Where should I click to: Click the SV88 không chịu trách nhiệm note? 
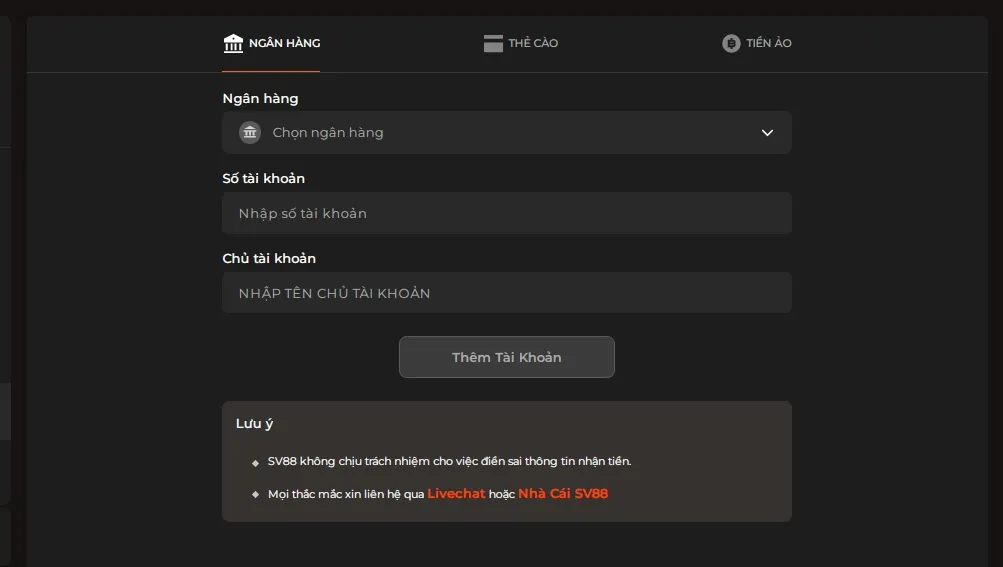pyautogui.click(x=450, y=461)
